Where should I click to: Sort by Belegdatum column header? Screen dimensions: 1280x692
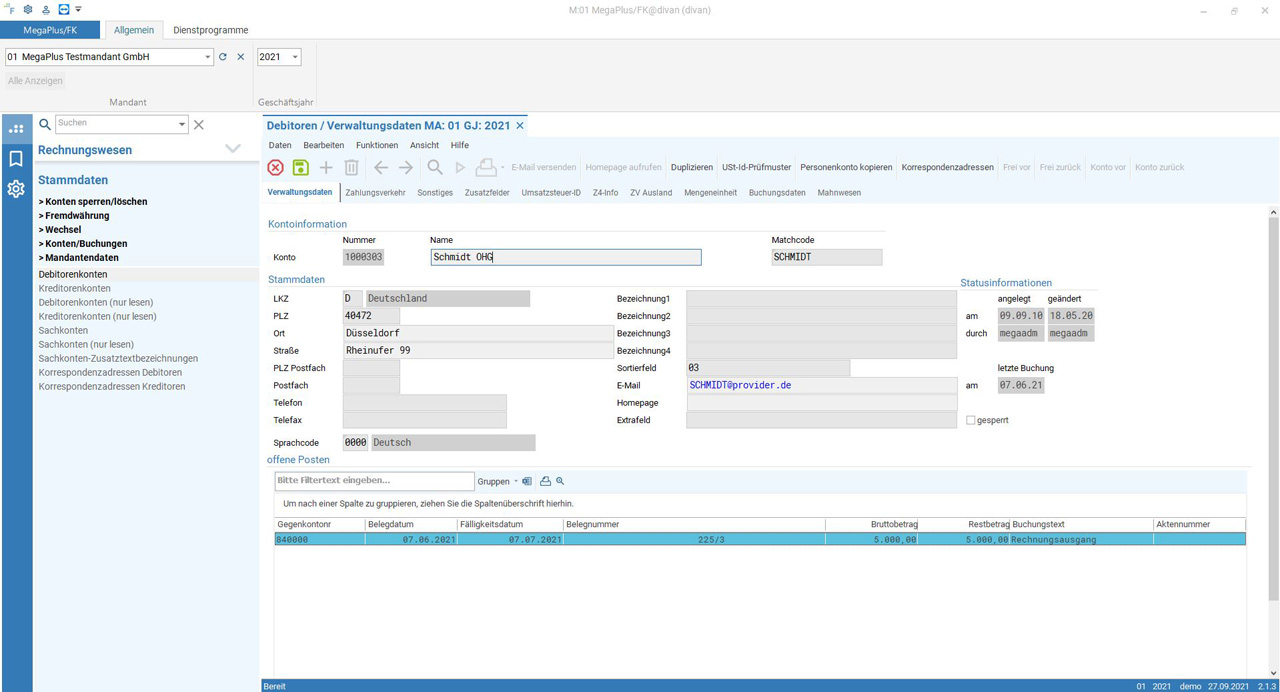pyautogui.click(x=409, y=524)
